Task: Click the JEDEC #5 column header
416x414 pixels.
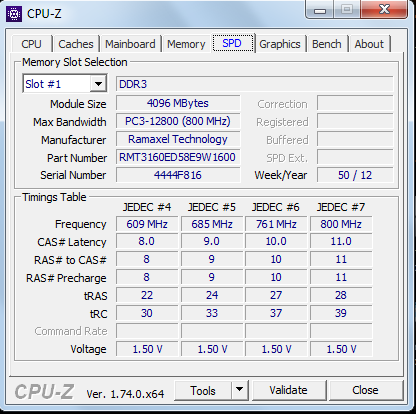Action: [212, 207]
